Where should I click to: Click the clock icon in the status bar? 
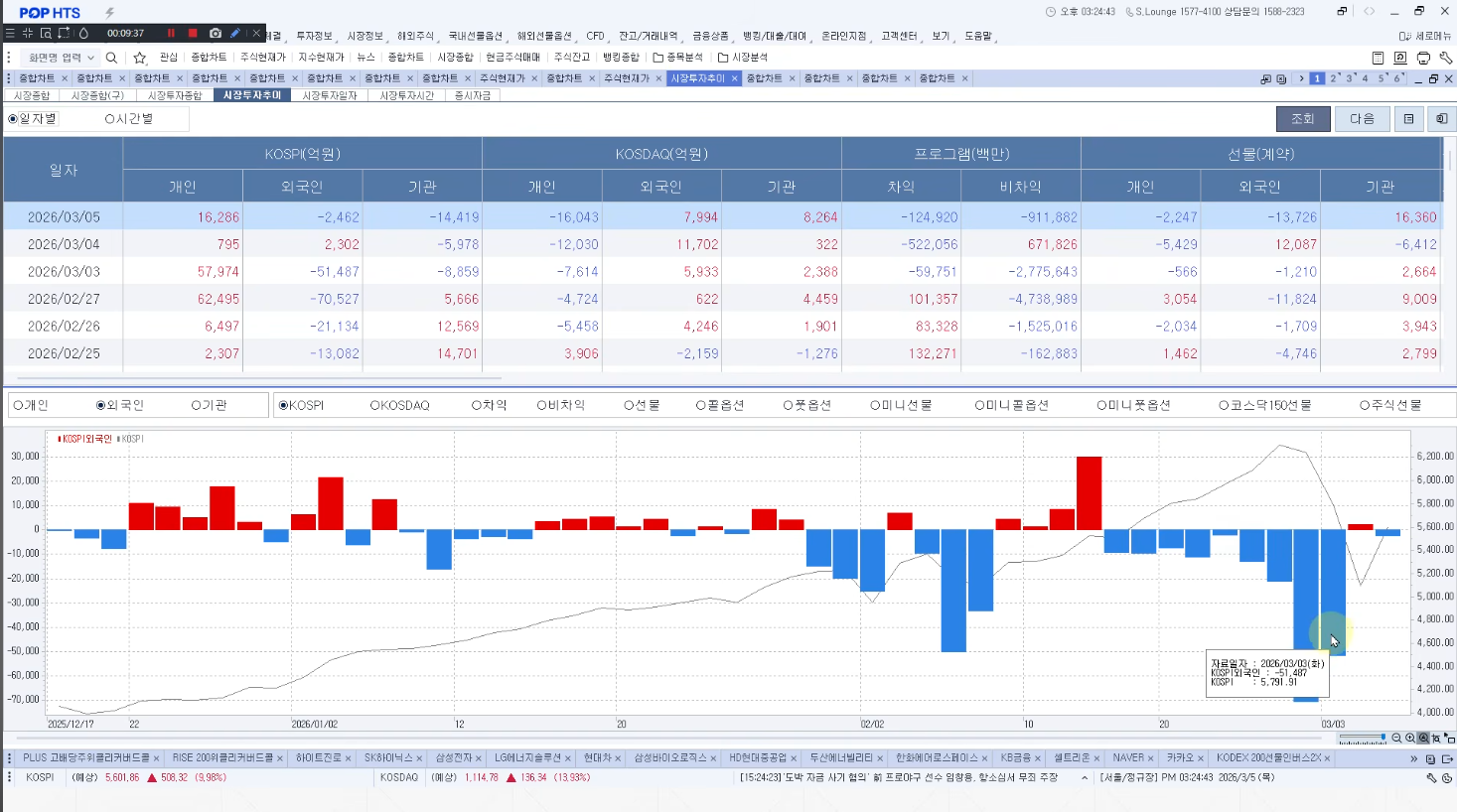[1446, 778]
